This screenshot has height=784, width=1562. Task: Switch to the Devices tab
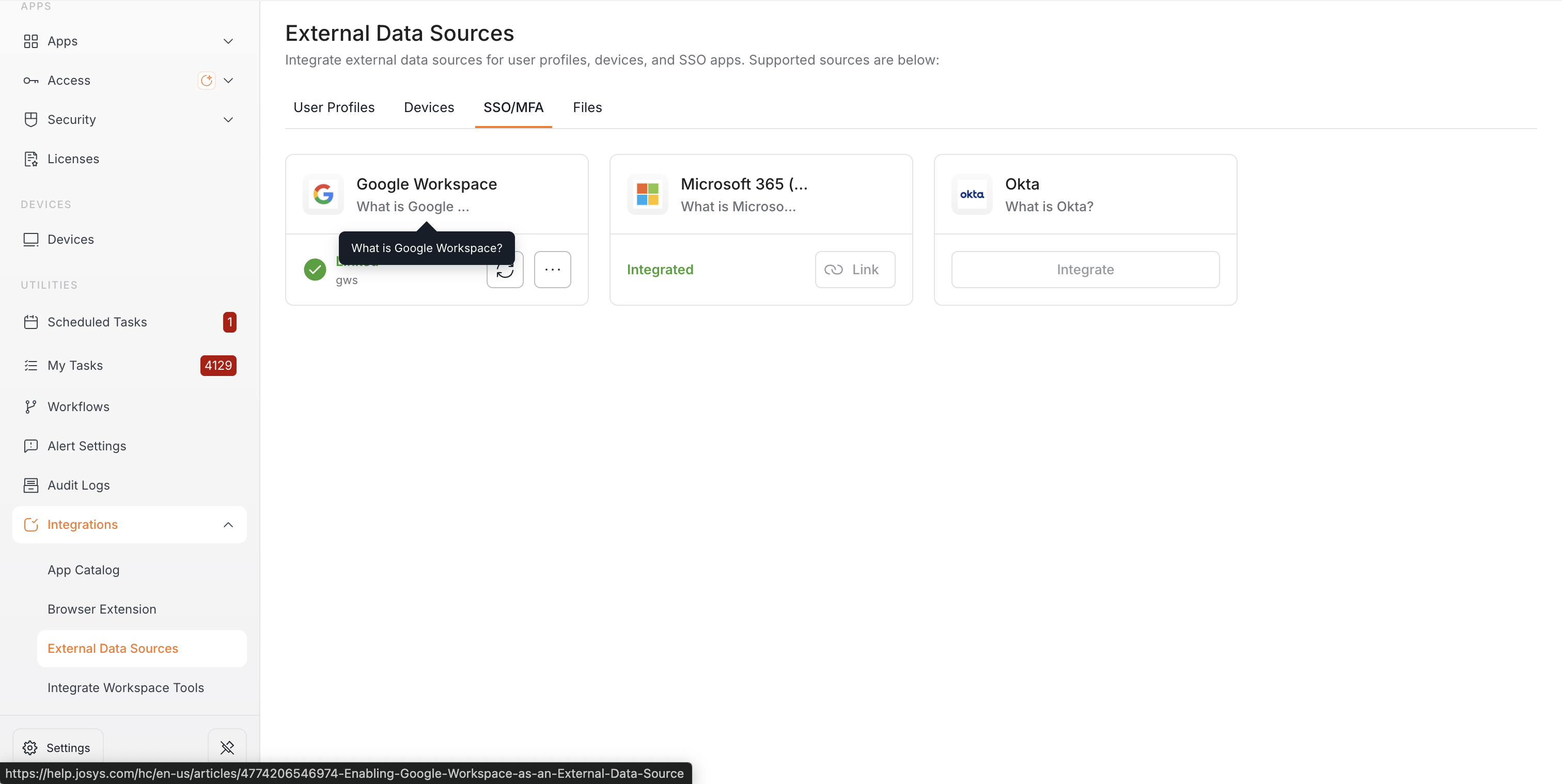429,107
